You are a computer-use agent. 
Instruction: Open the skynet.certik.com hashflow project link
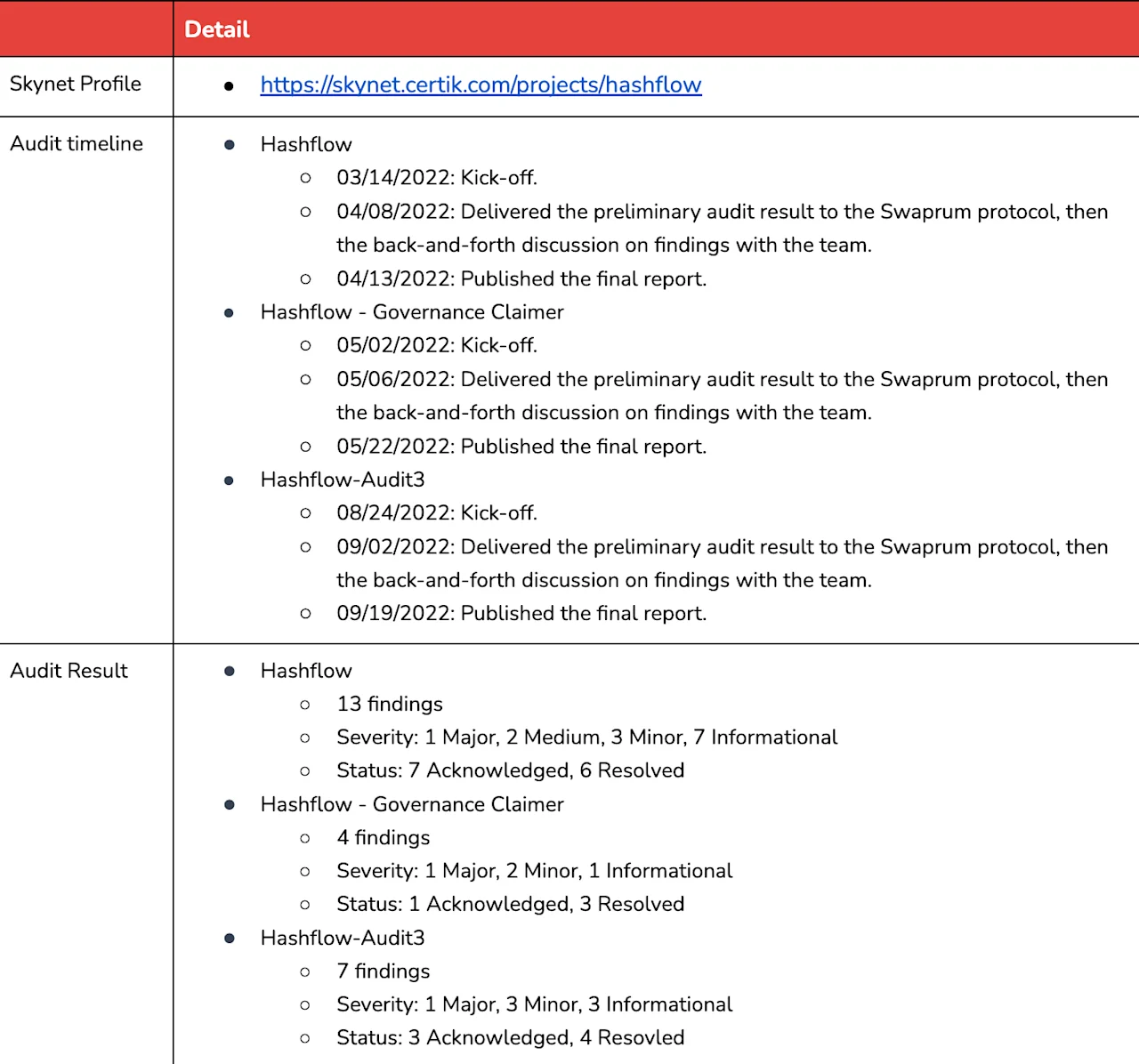coord(481,85)
